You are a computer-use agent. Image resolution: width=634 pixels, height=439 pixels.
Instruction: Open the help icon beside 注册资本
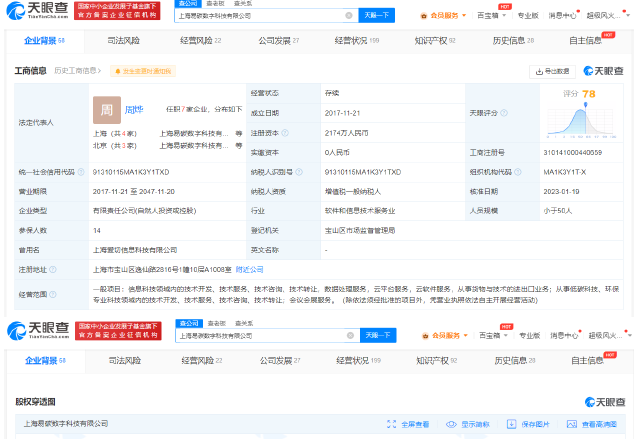click(285, 133)
